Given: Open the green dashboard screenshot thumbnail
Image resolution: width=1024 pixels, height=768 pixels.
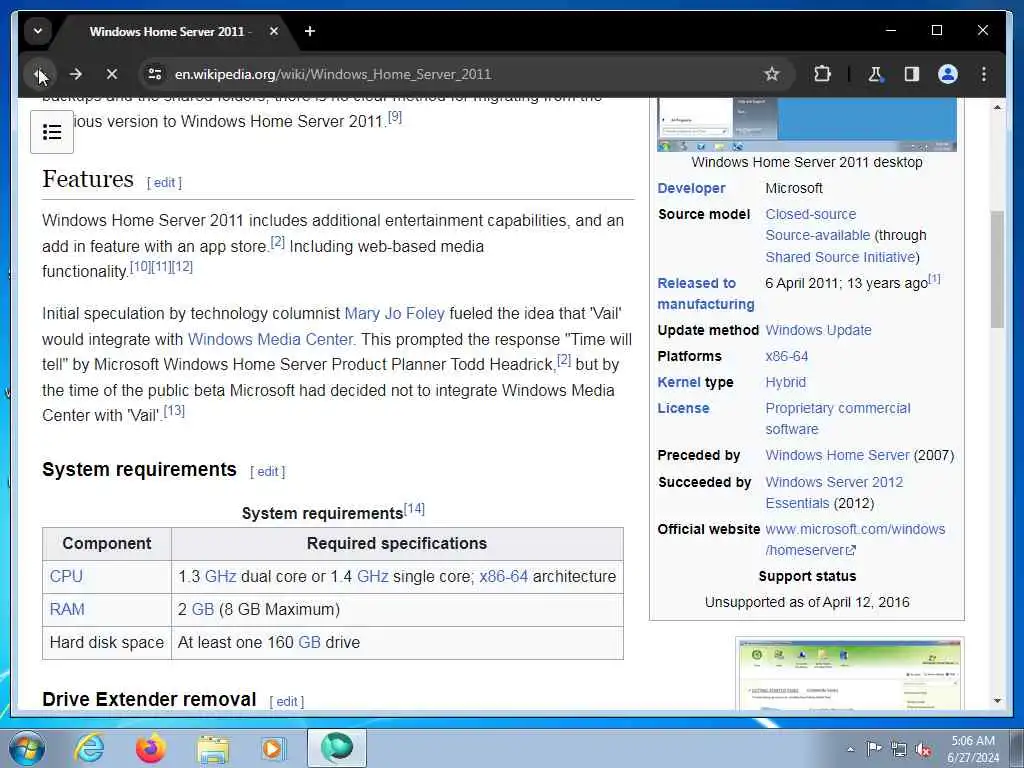Looking at the screenshot, I should 849,675.
